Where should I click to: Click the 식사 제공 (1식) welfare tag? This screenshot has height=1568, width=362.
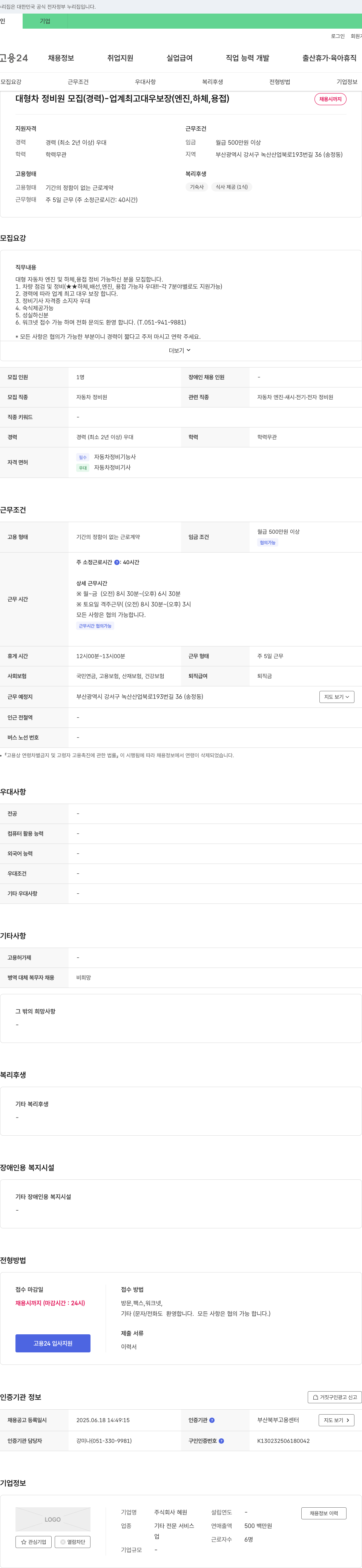(232, 187)
